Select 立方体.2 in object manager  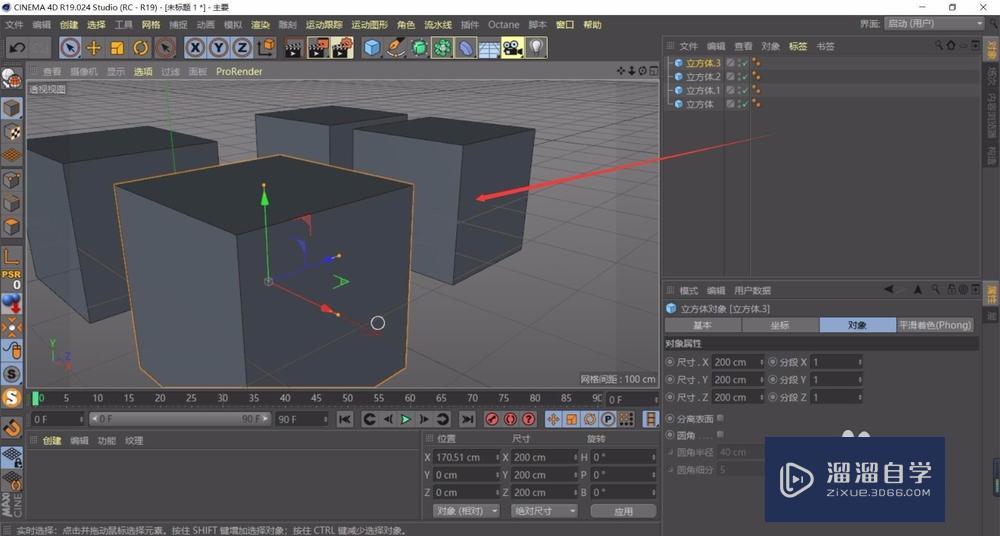pyautogui.click(x=703, y=77)
